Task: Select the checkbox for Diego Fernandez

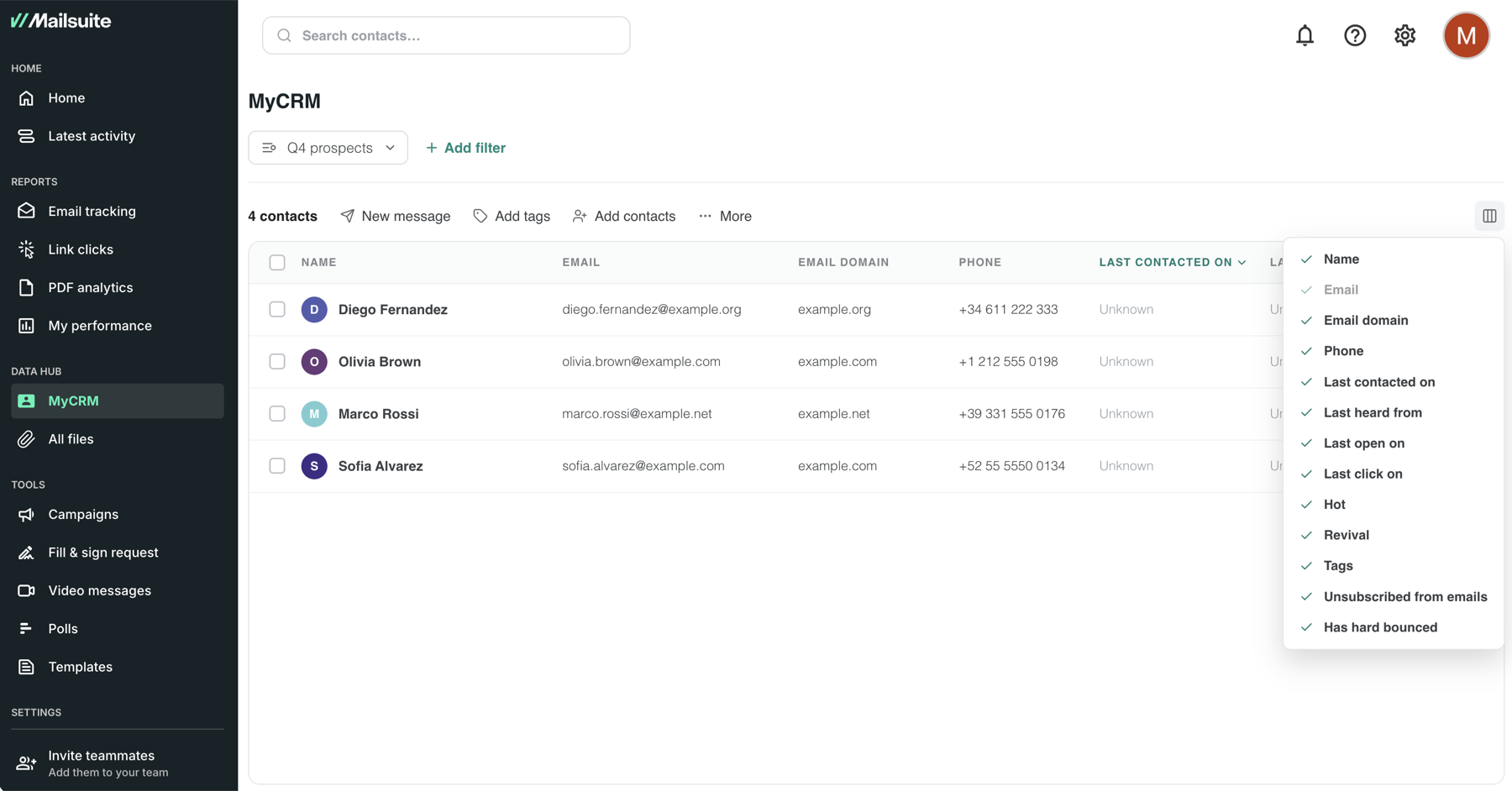Action: click(x=277, y=309)
